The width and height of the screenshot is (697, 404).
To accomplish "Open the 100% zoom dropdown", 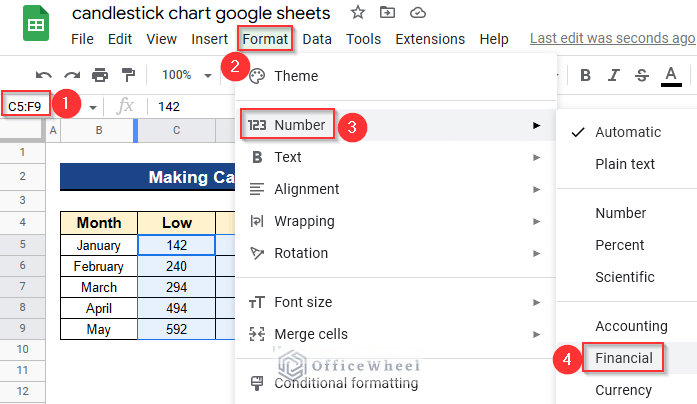I will pyautogui.click(x=183, y=75).
